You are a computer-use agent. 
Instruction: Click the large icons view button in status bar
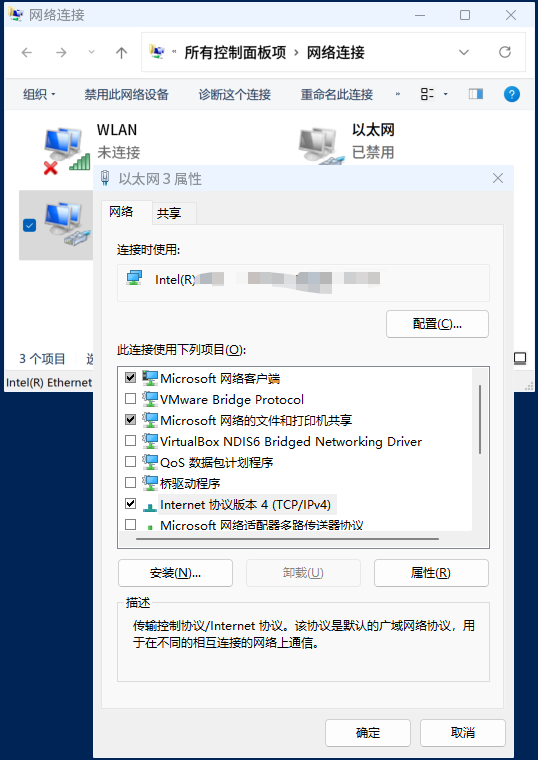point(520,359)
